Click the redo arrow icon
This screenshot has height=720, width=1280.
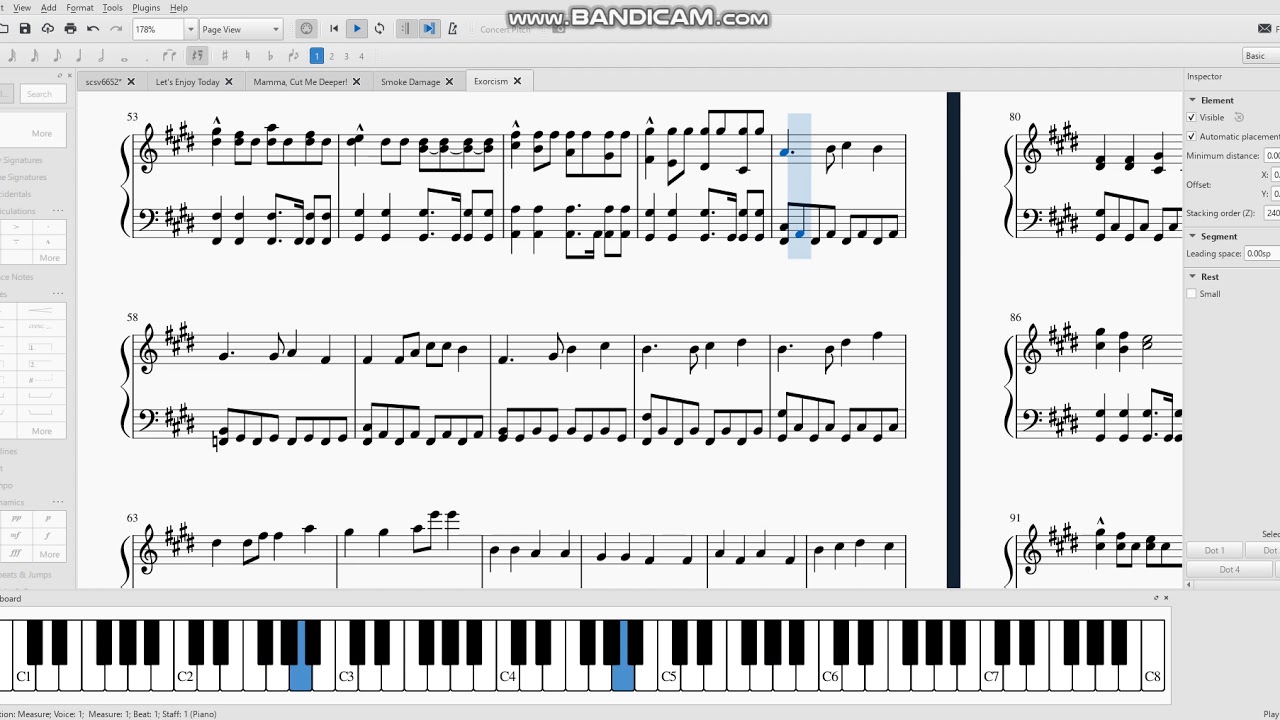116,29
